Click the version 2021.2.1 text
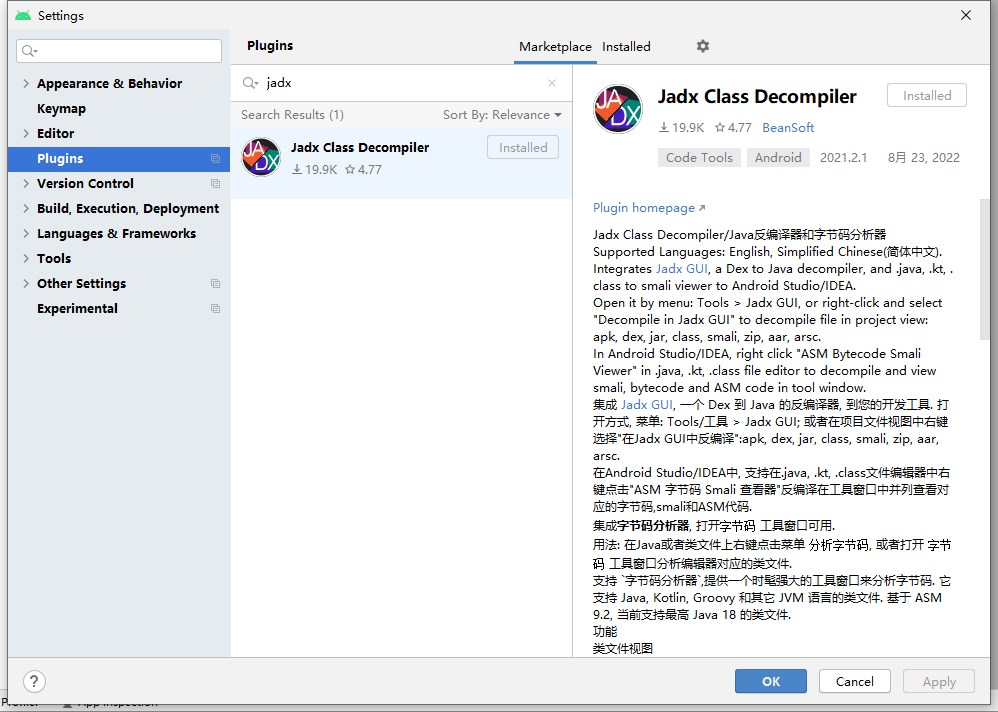 843,157
